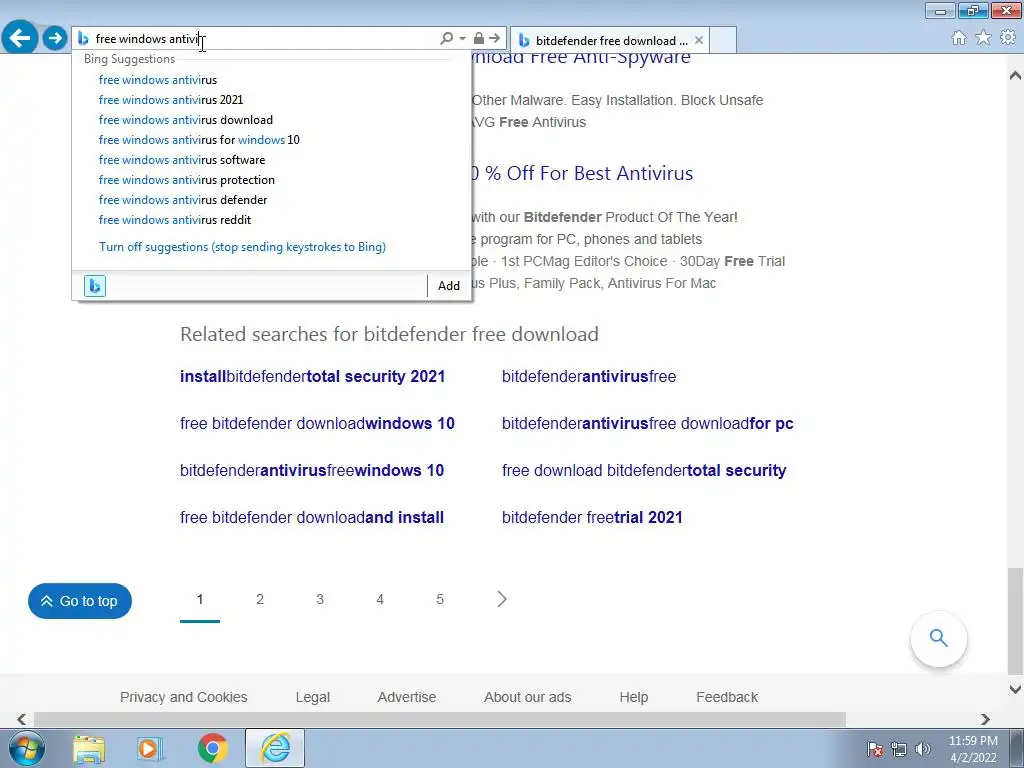Pick suggestion 'free windows antivirus download'
Screen dimensions: 1024x768
186,120
